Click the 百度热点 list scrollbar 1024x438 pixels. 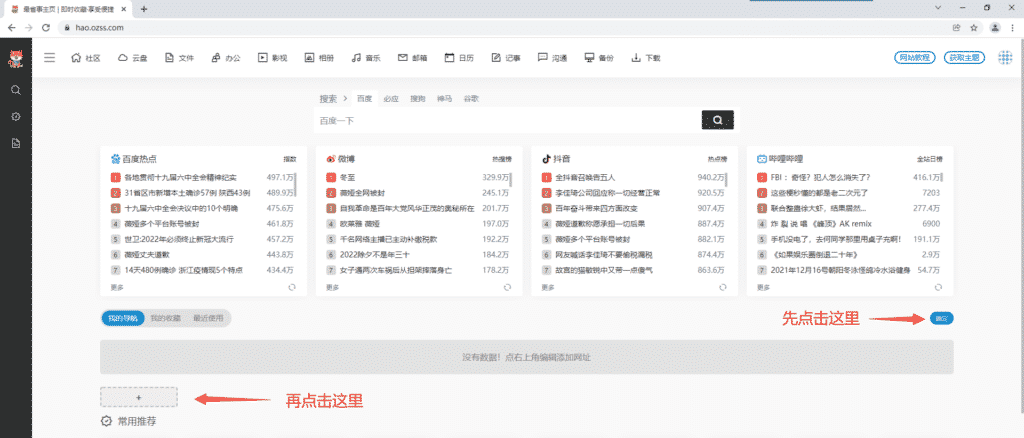pos(296,184)
